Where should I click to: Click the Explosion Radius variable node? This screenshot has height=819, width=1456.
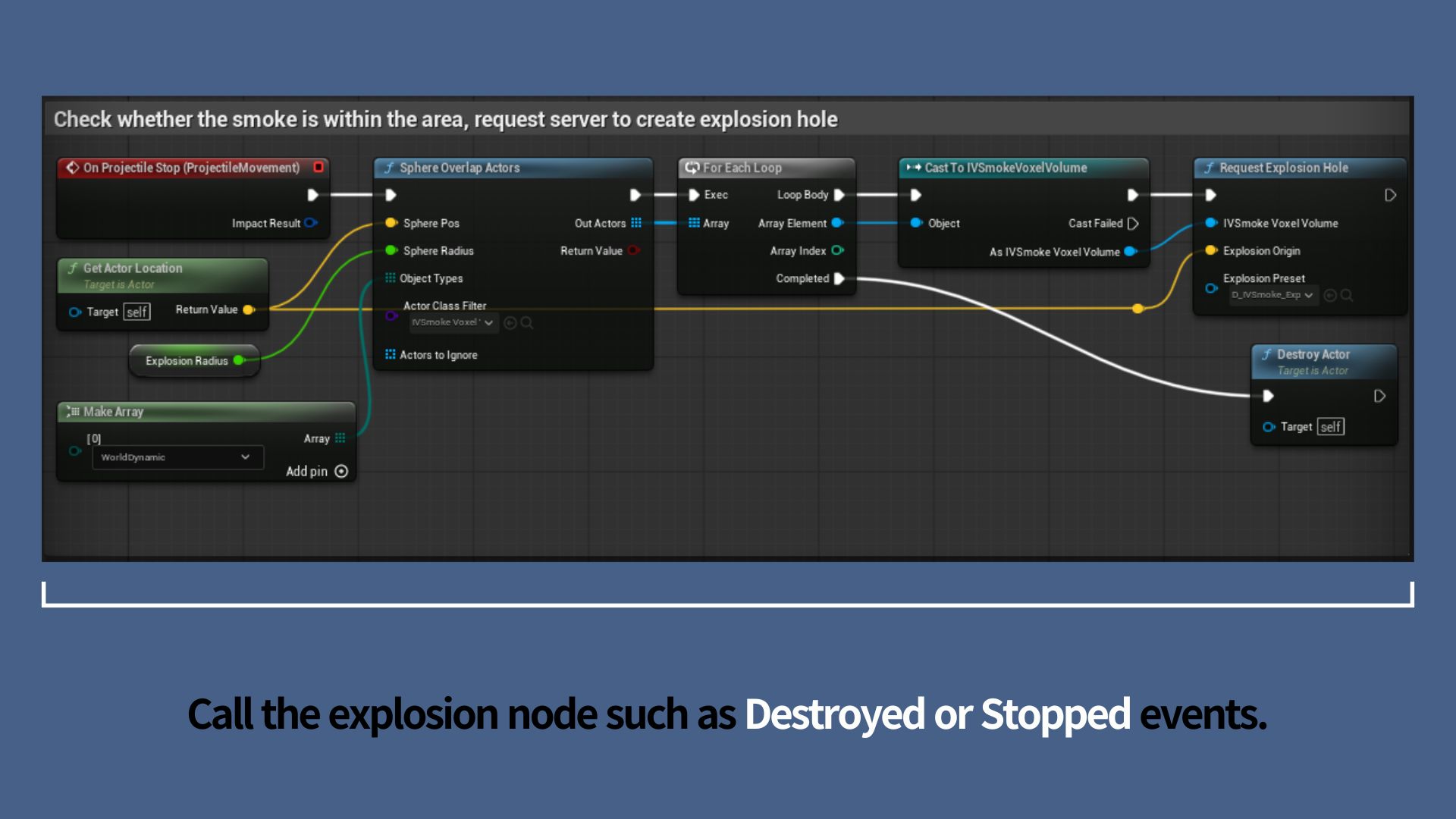(187, 361)
